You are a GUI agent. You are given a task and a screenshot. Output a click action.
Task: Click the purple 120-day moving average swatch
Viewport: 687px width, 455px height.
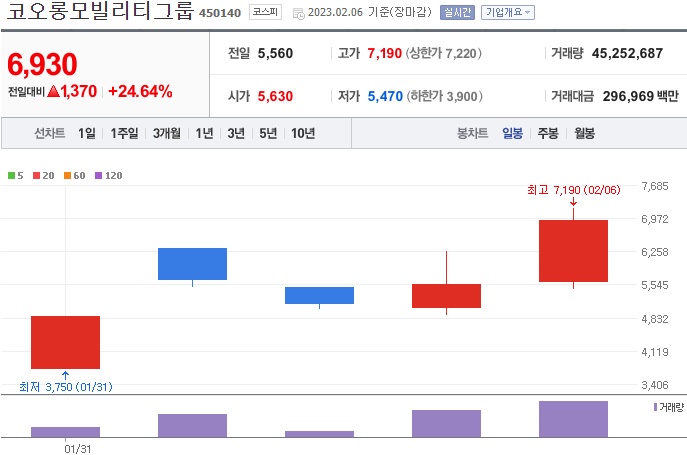point(99,176)
